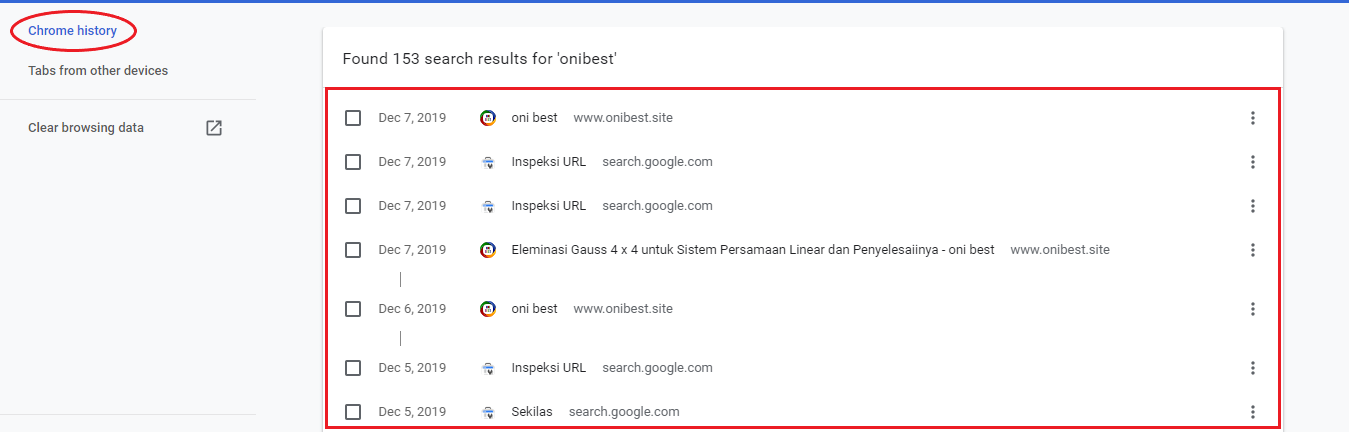Open more actions menu for Dec 7 oni best
The height and width of the screenshot is (432, 1349).
tap(1252, 118)
